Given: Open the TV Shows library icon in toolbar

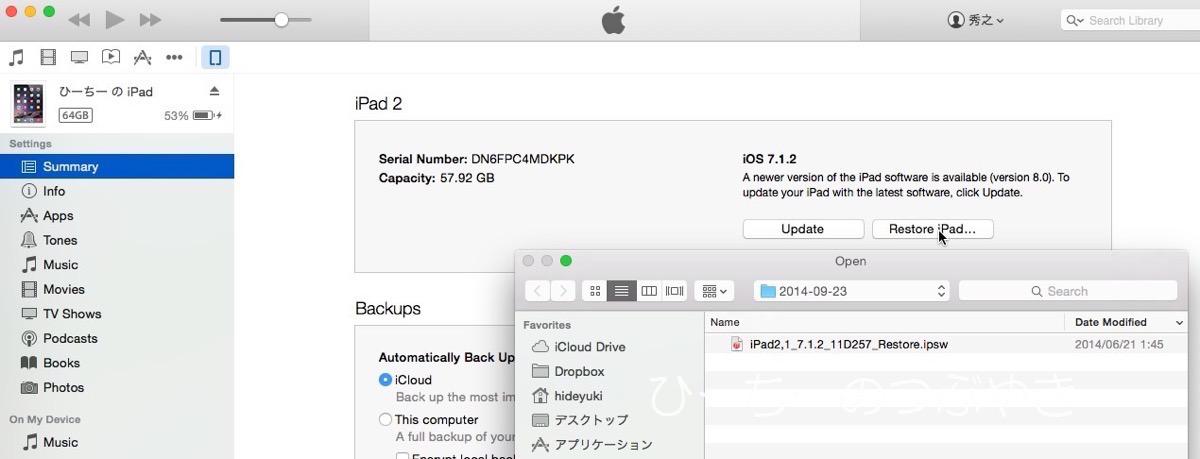Looking at the screenshot, I should tap(79, 57).
